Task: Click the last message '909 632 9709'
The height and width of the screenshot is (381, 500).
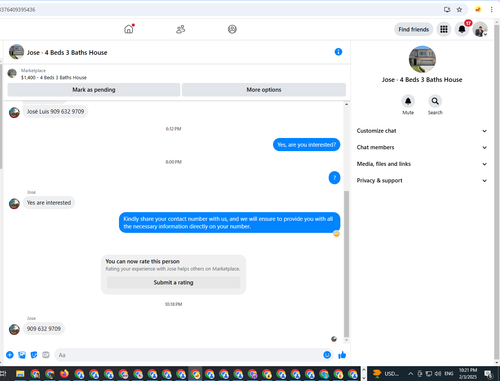Action: point(44,329)
